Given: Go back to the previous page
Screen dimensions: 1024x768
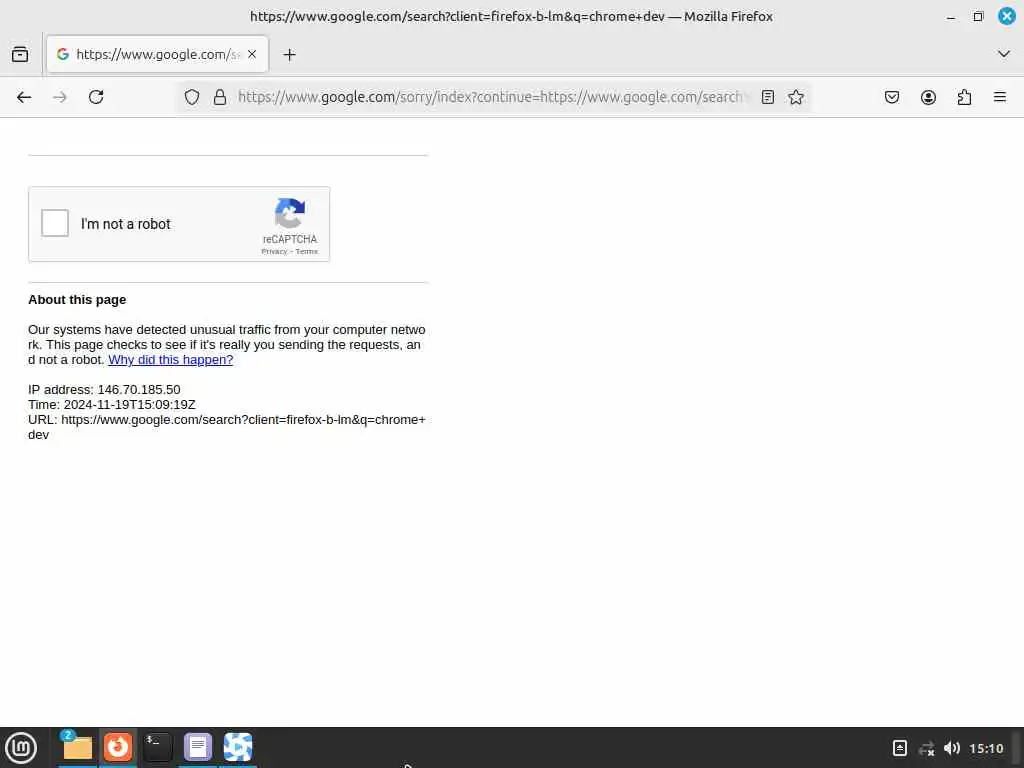Looking at the screenshot, I should pos(24,97).
